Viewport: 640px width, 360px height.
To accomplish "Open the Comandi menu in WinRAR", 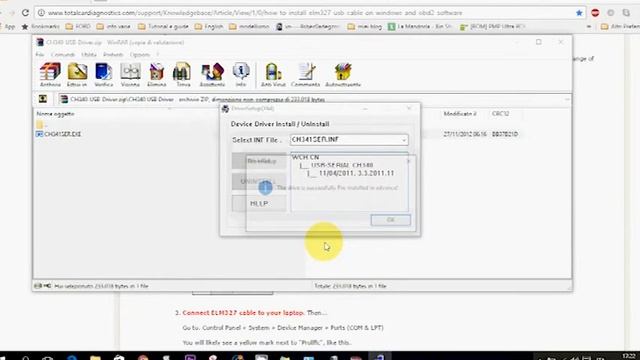I will [63, 54].
